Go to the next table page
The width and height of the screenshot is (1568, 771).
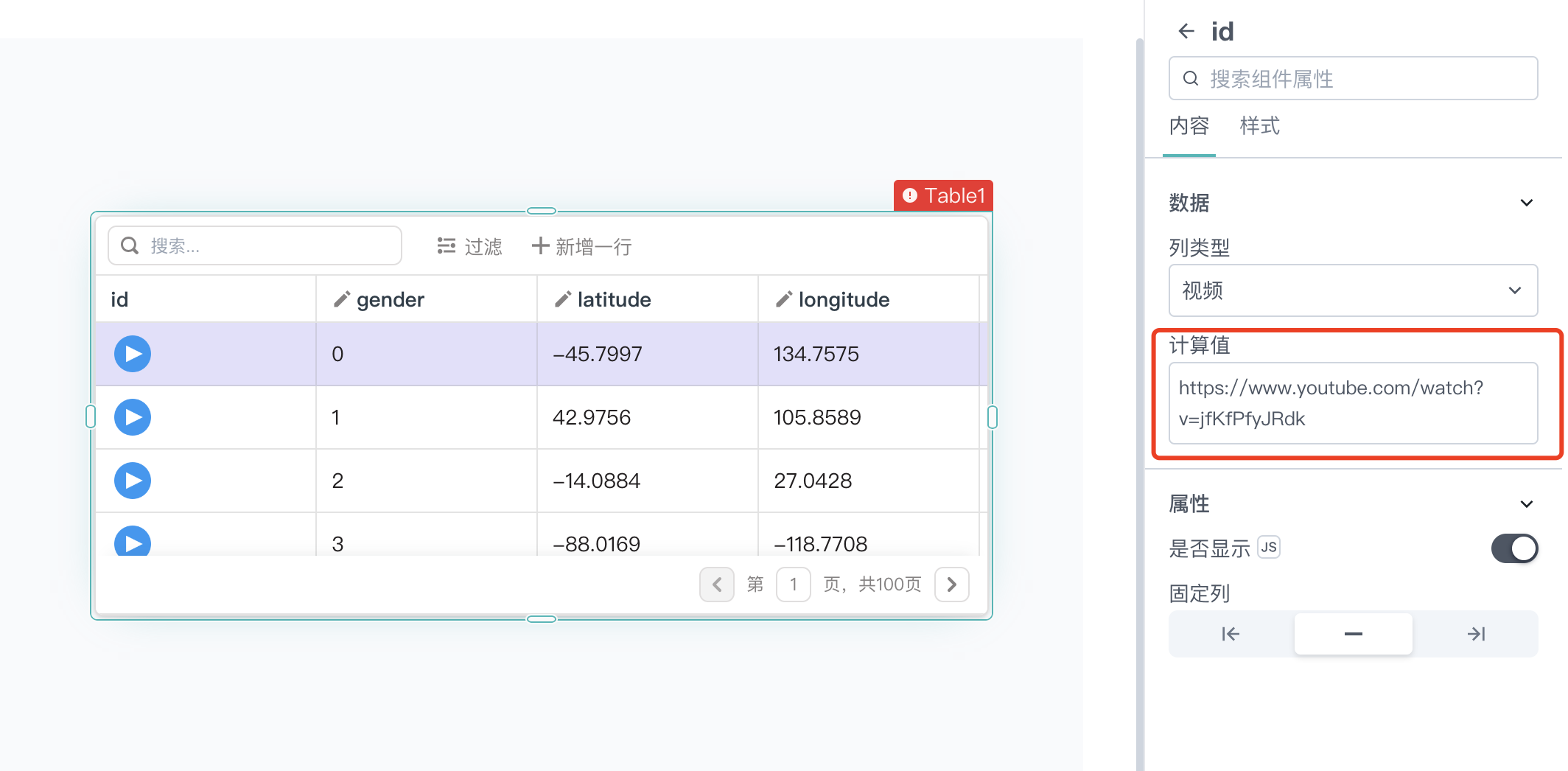click(x=952, y=585)
